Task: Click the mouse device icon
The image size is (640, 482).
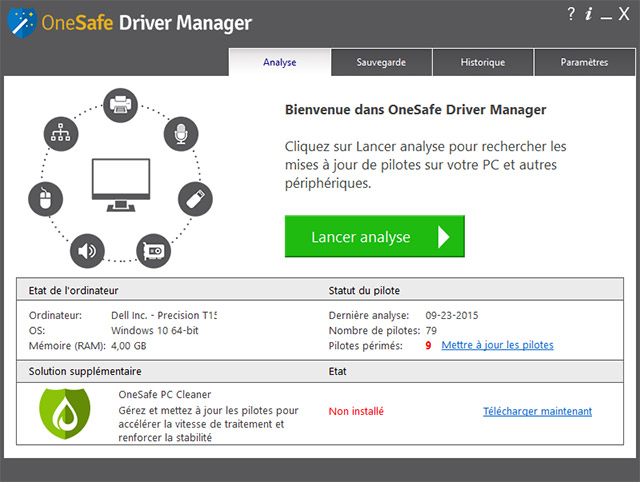Action: [45, 199]
